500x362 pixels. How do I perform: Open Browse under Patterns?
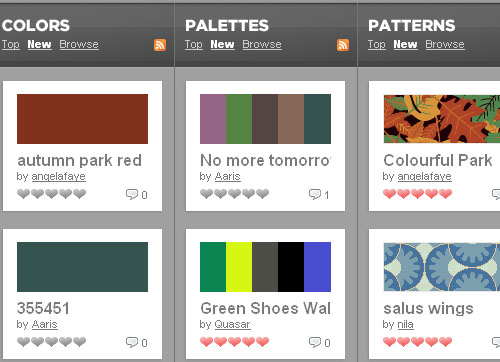445,44
